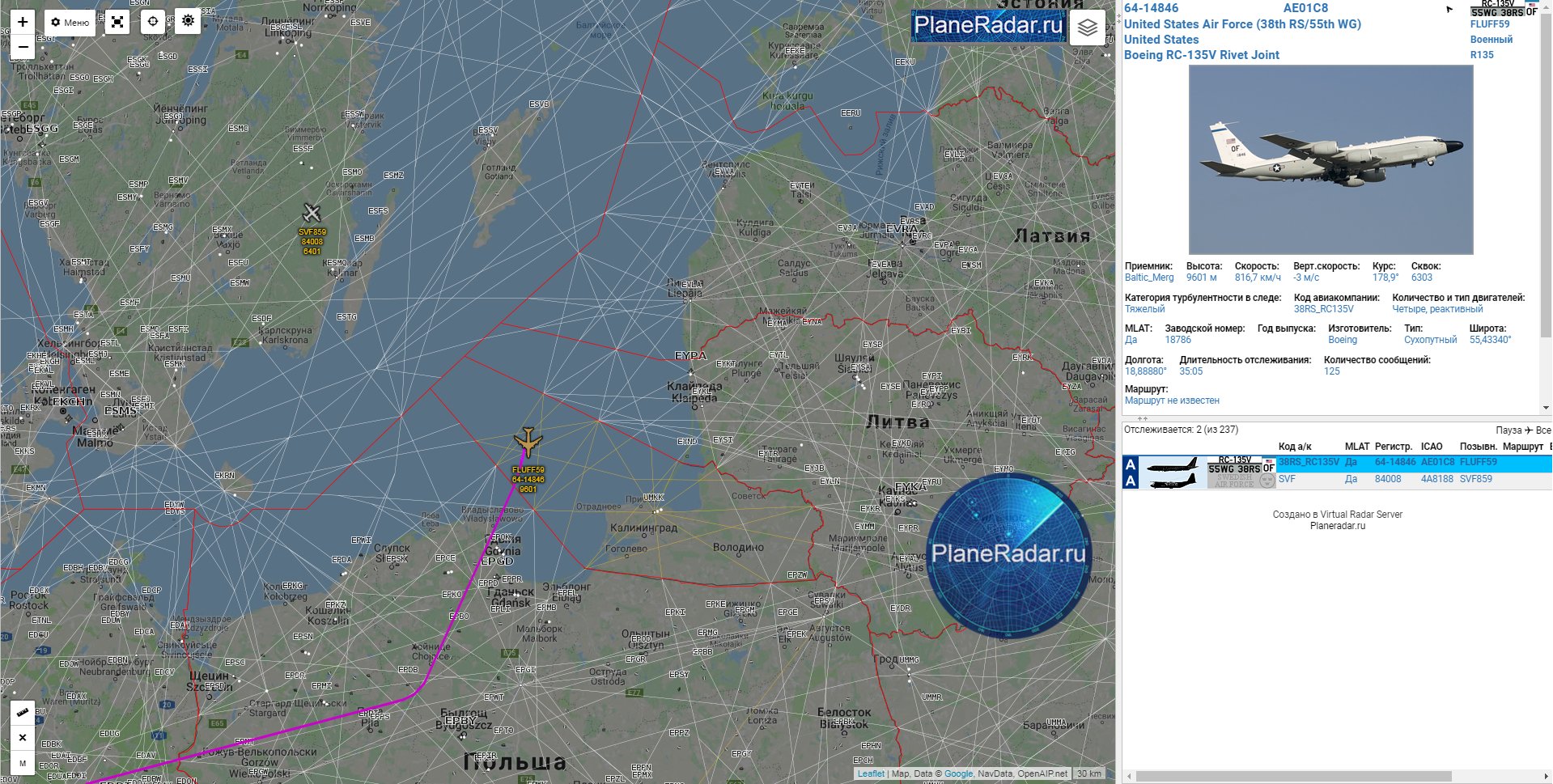The width and height of the screenshot is (1553, 784).
Task: Click the layers icon below the PlaneRadar logo
Action: (1088, 26)
